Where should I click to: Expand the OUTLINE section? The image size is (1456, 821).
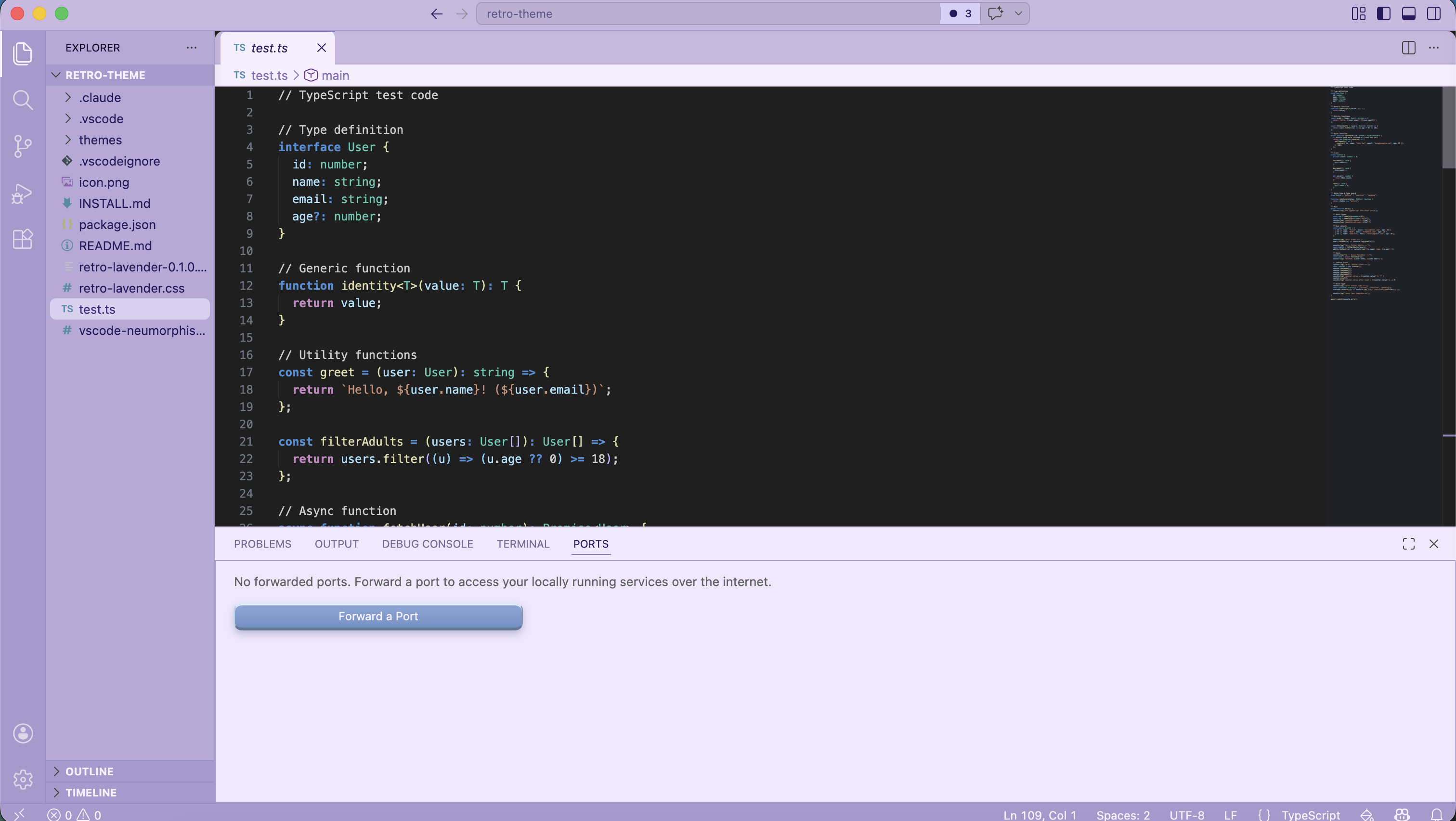click(89, 771)
